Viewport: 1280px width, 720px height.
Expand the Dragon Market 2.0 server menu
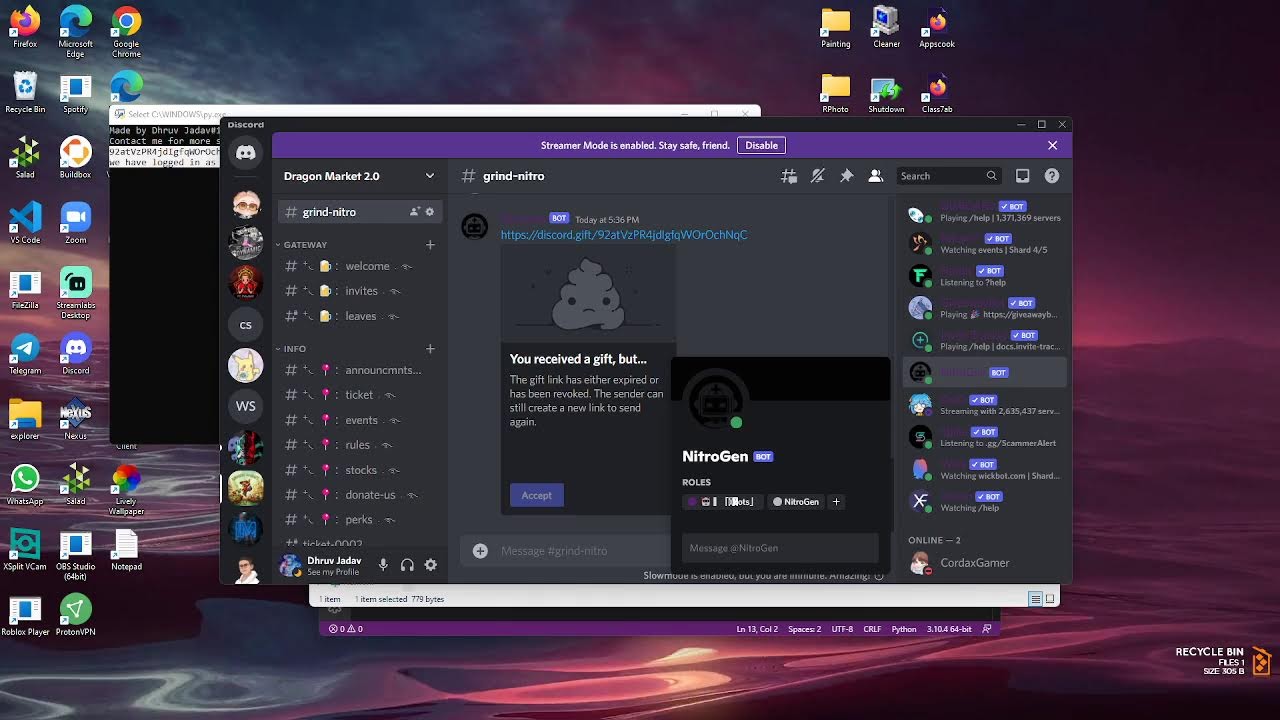click(x=430, y=176)
